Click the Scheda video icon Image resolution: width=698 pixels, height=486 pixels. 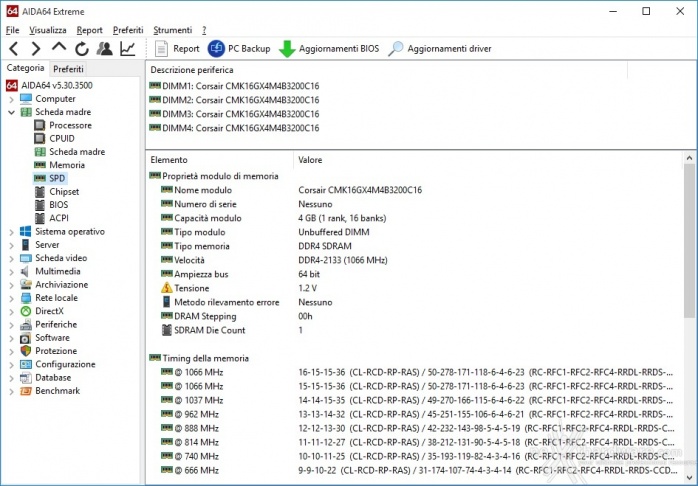pos(26,258)
